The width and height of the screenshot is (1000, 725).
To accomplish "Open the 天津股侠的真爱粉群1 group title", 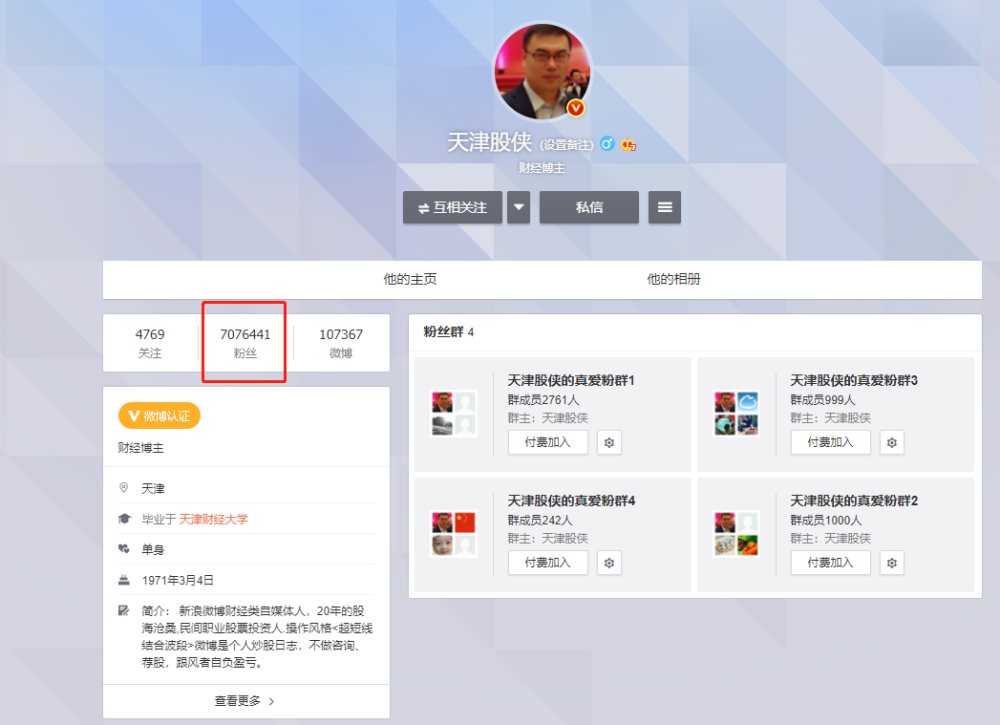I will [571, 381].
